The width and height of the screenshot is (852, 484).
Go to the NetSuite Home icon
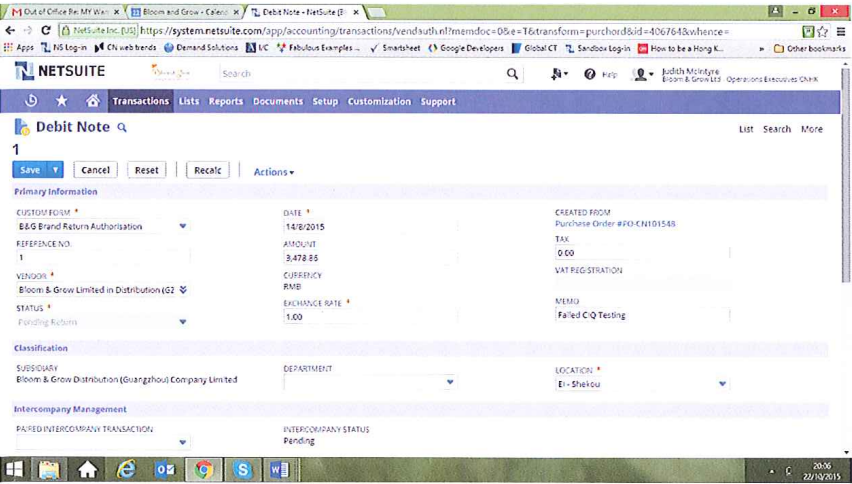coord(93,101)
